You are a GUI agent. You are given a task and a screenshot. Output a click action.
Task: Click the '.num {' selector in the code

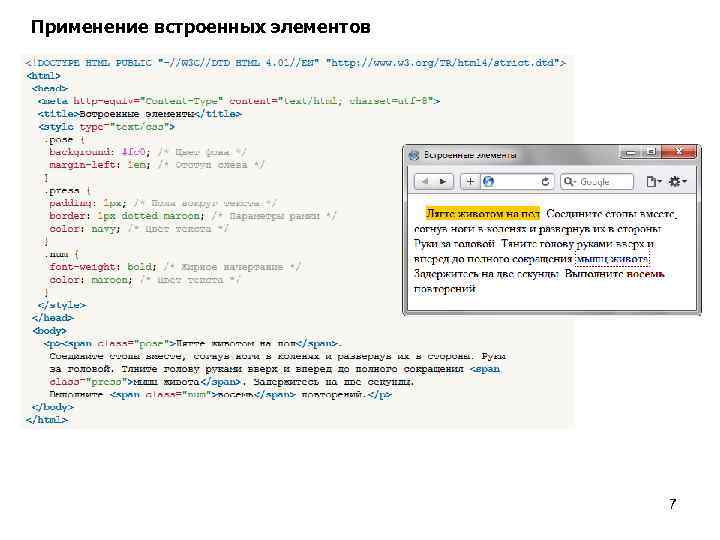(x=62, y=254)
